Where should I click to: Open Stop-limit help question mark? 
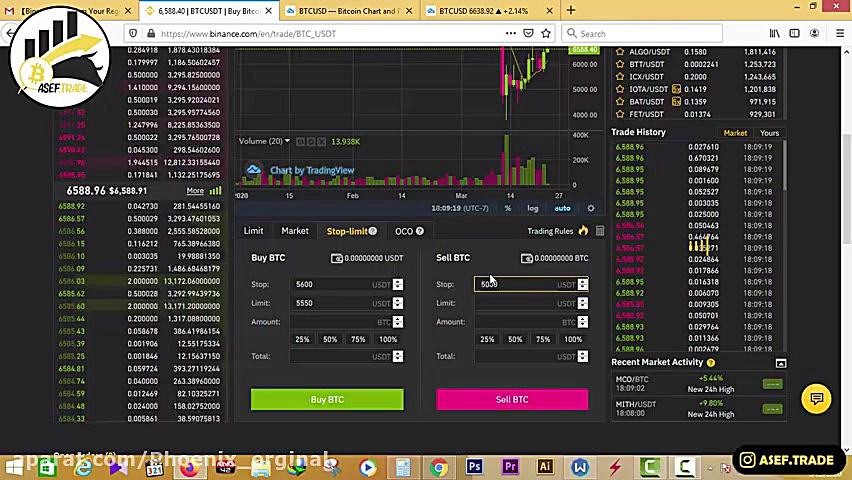(x=373, y=231)
